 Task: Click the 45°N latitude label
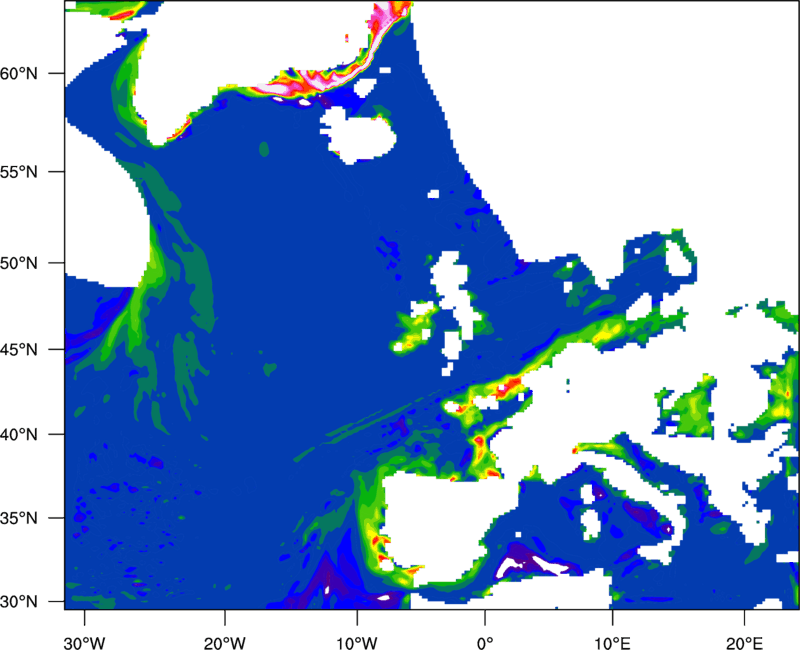point(19,350)
